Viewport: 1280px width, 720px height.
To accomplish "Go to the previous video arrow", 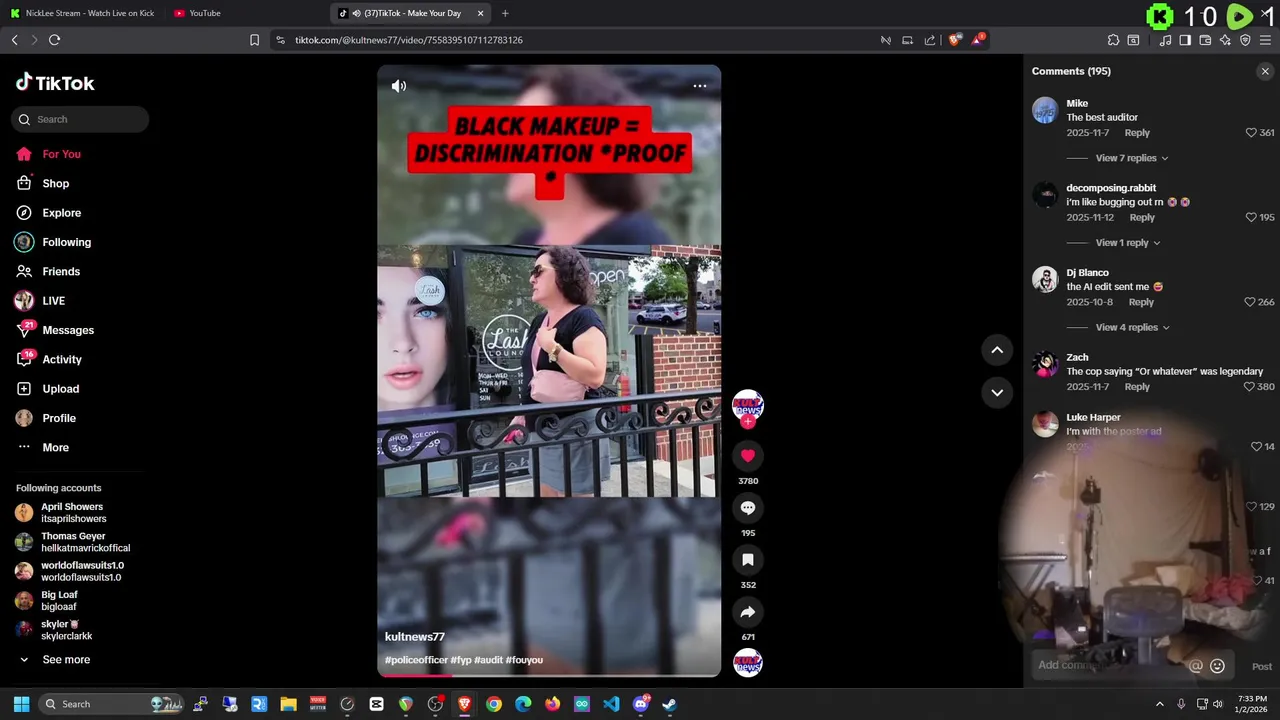I will [997, 350].
